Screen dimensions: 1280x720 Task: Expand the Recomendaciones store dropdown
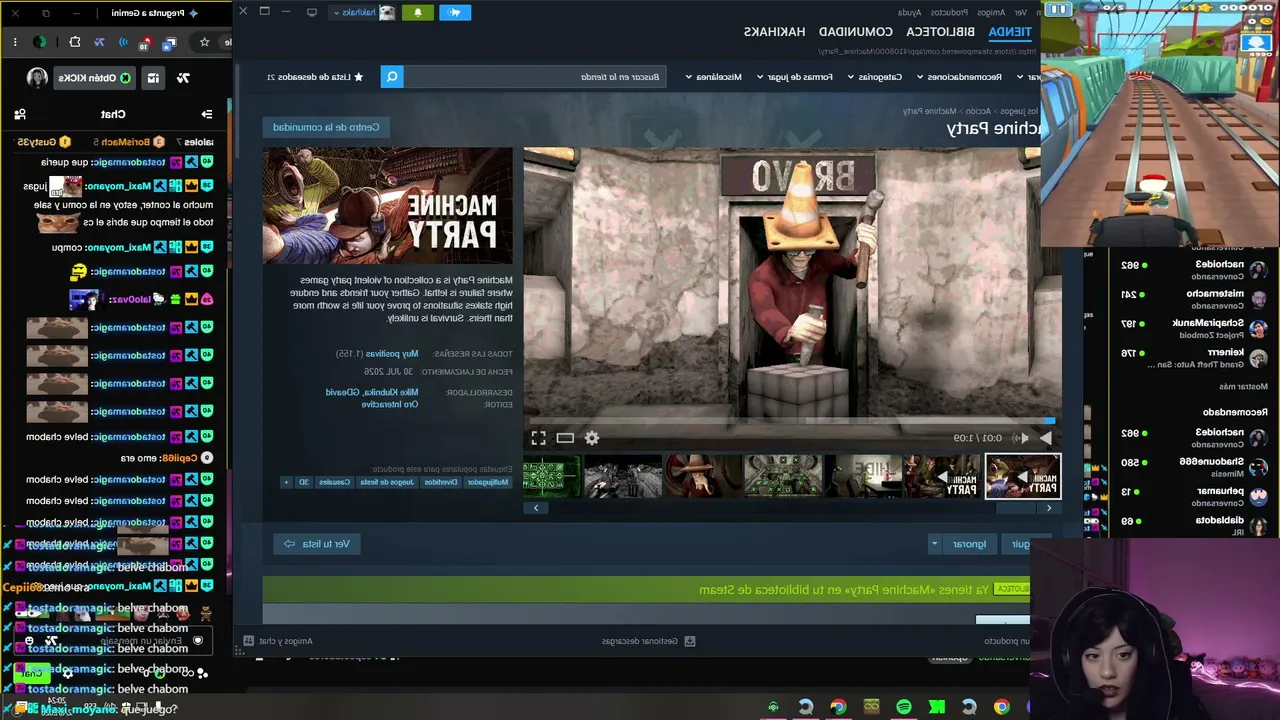pos(964,77)
